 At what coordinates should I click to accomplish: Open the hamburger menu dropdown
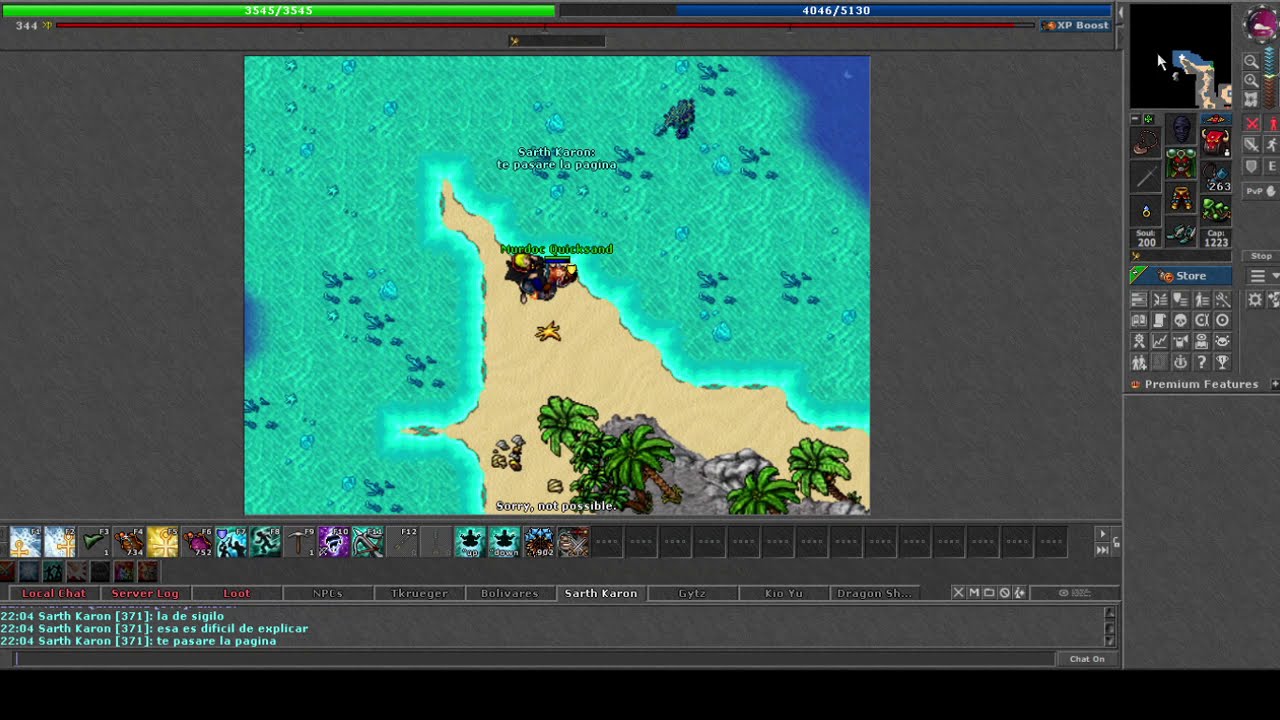1263,275
